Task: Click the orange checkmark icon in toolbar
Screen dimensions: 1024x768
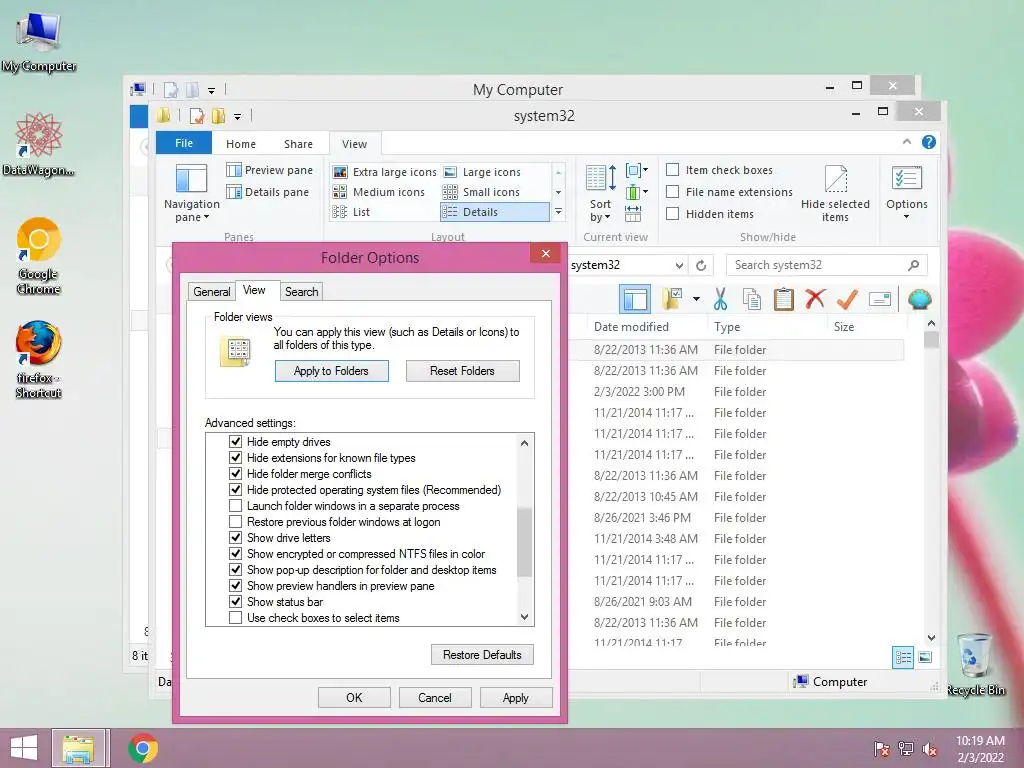Action: (847, 299)
